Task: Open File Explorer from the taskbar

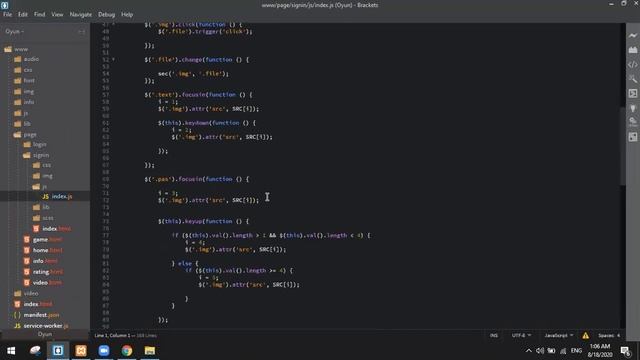Action: tap(150, 351)
